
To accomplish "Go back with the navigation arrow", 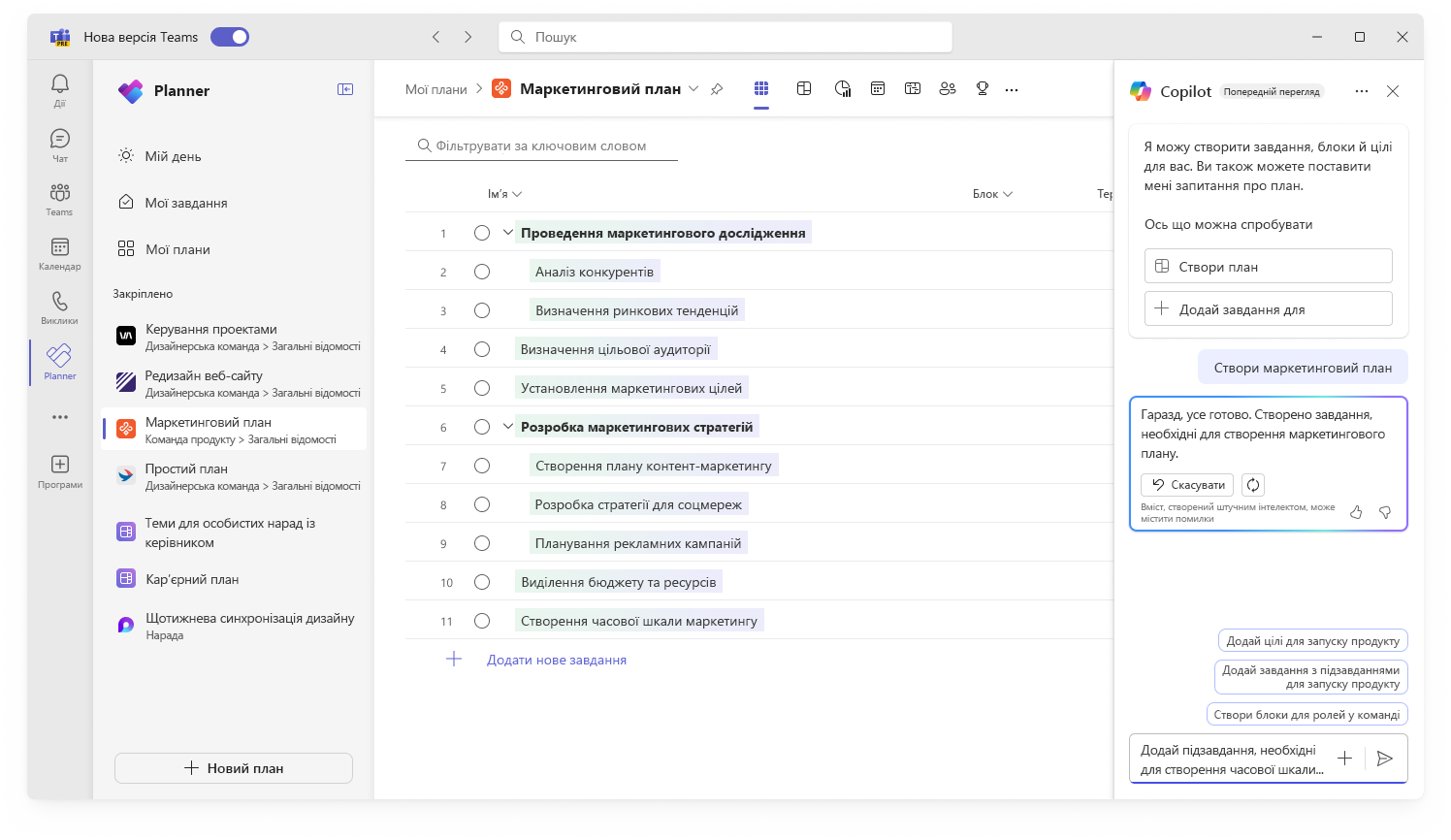I will point(436,37).
